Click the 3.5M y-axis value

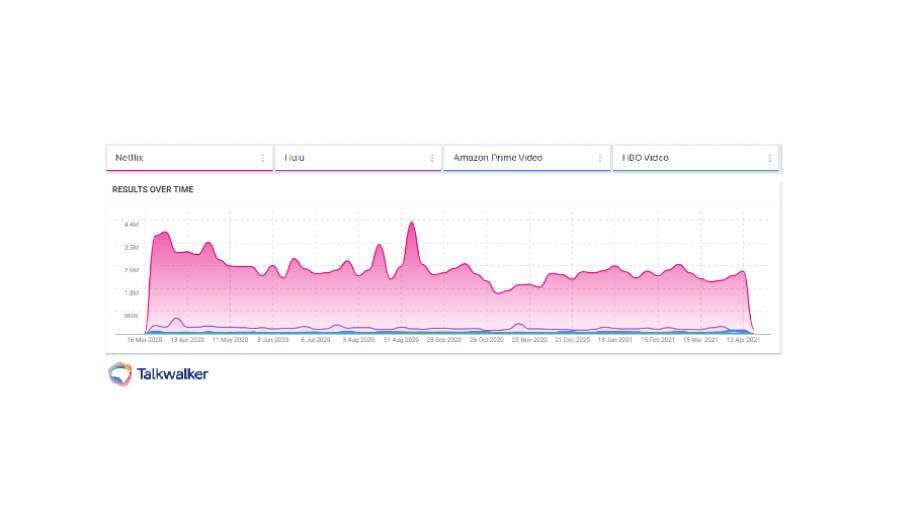(131, 248)
